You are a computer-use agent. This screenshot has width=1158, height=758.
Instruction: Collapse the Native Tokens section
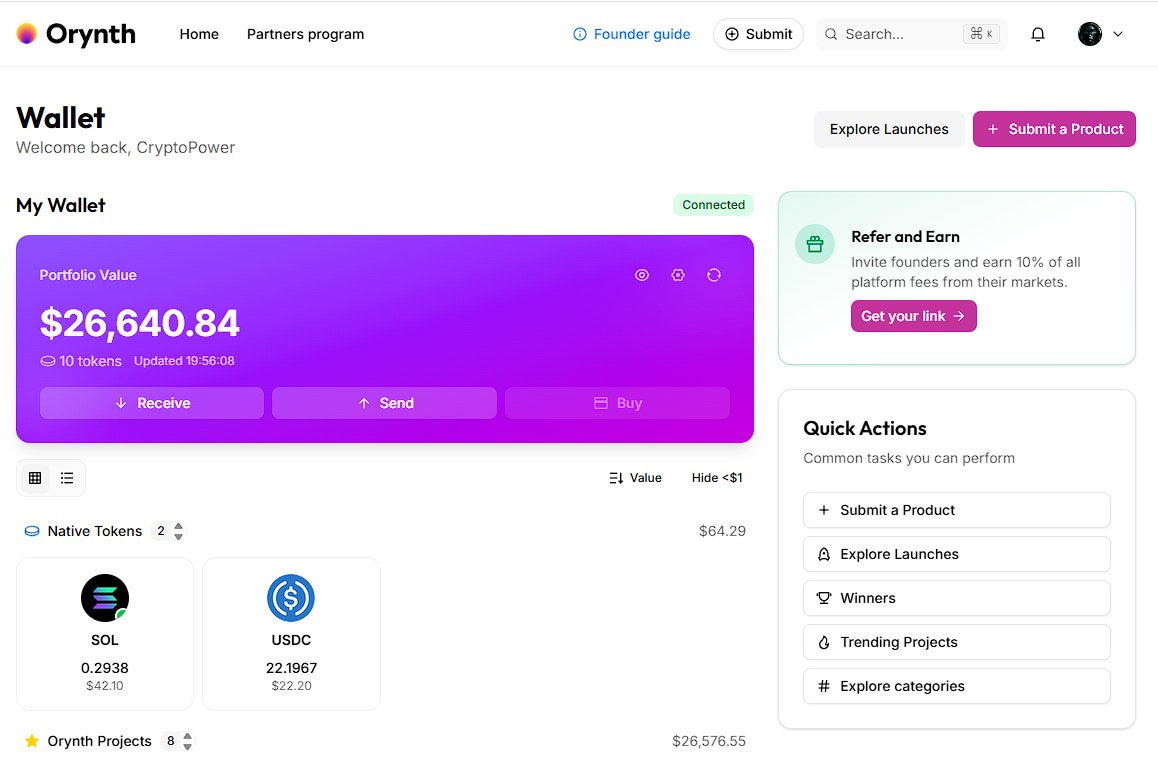click(178, 531)
